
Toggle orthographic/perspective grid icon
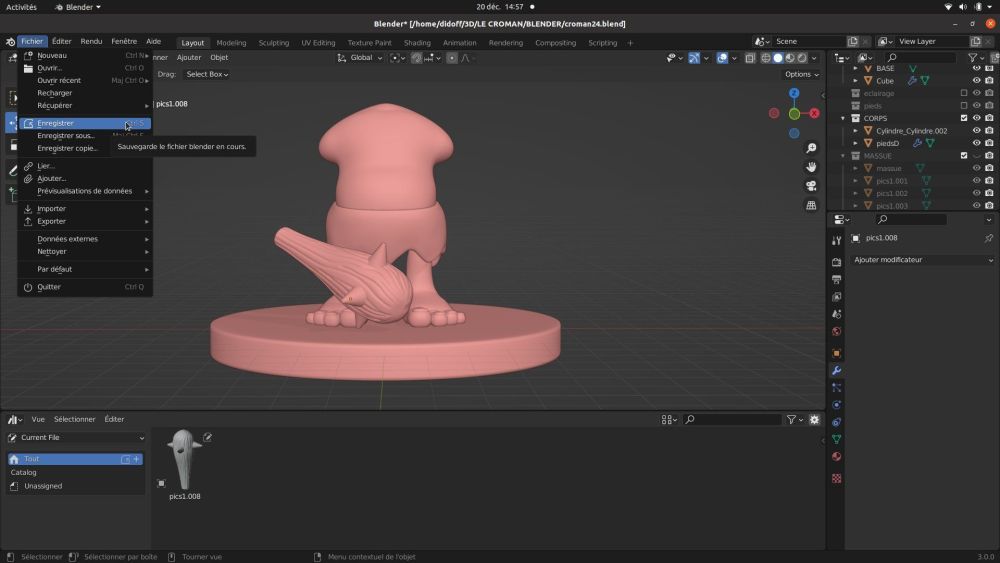click(x=811, y=205)
